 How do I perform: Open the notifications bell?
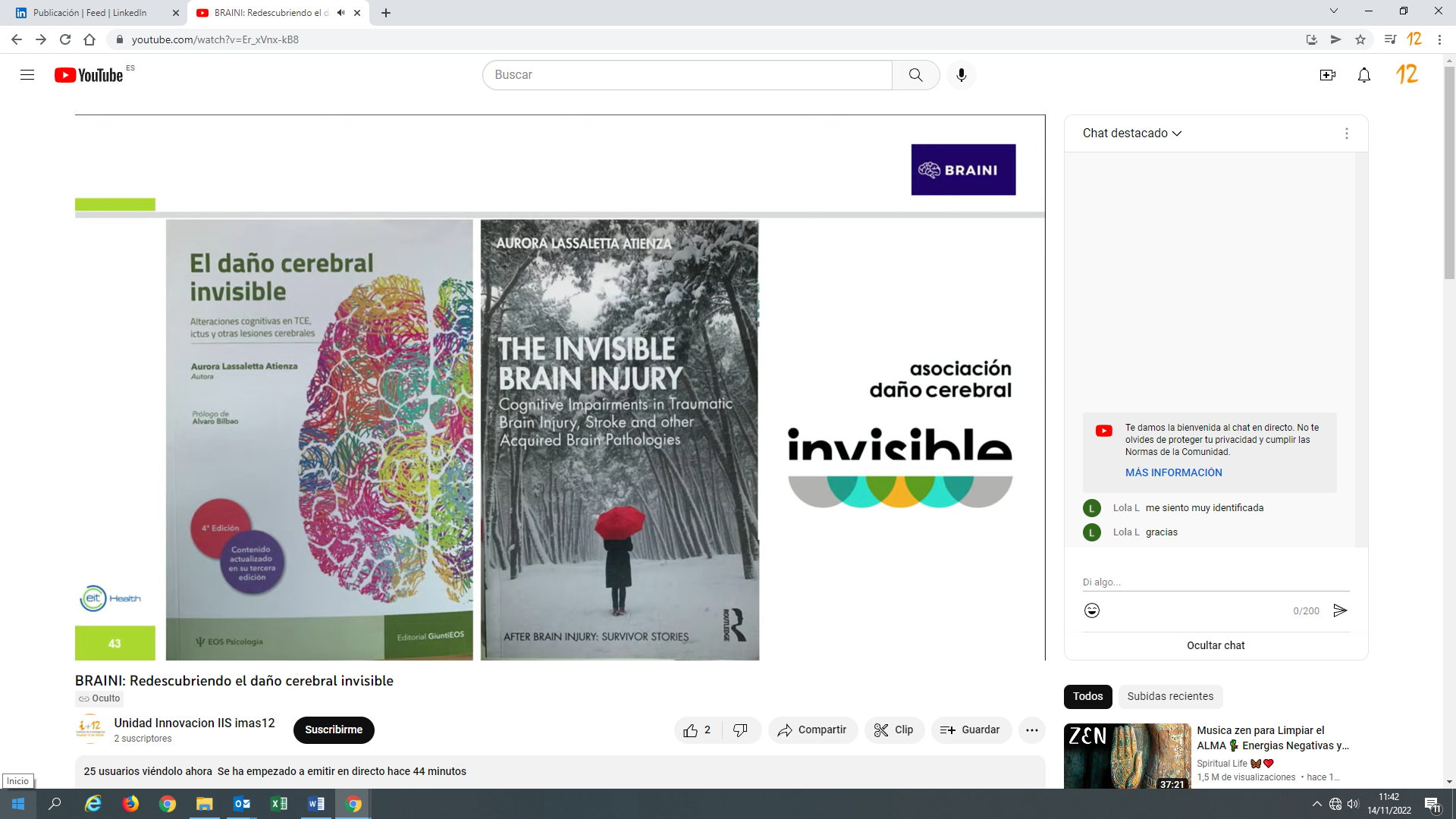point(1364,75)
